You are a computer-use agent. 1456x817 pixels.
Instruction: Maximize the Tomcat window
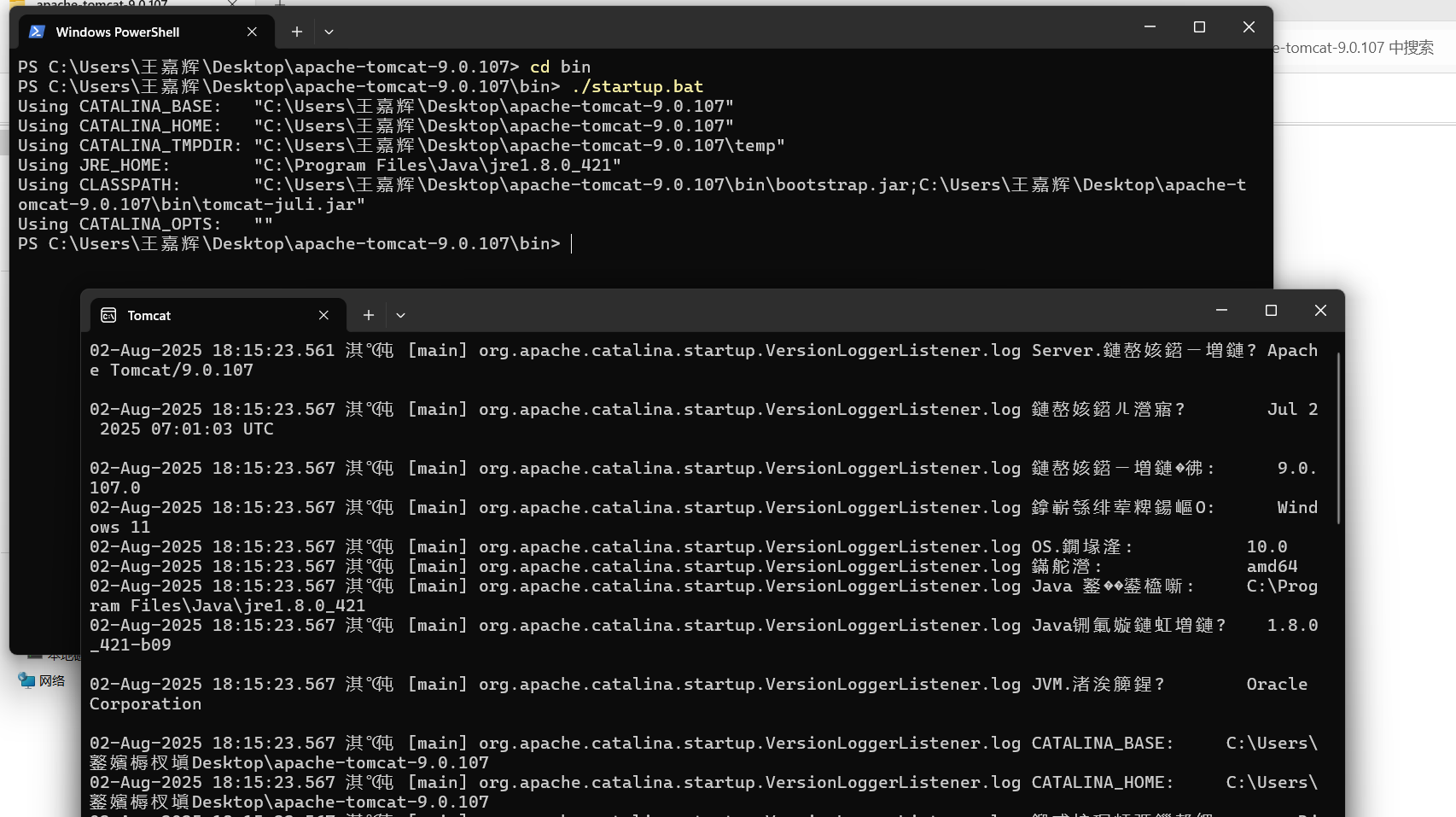tap(1271, 311)
